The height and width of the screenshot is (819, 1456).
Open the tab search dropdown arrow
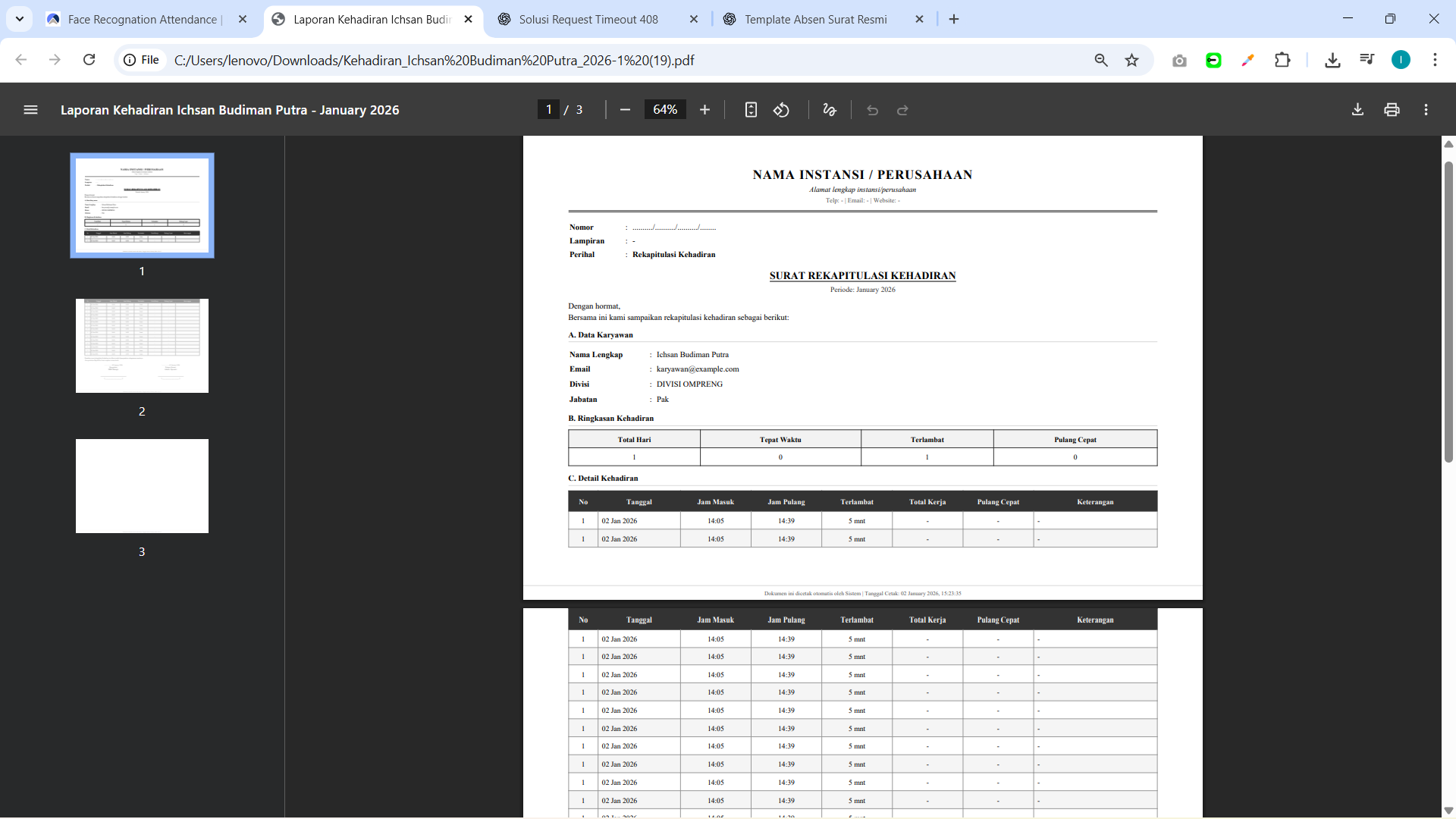tap(20, 19)
